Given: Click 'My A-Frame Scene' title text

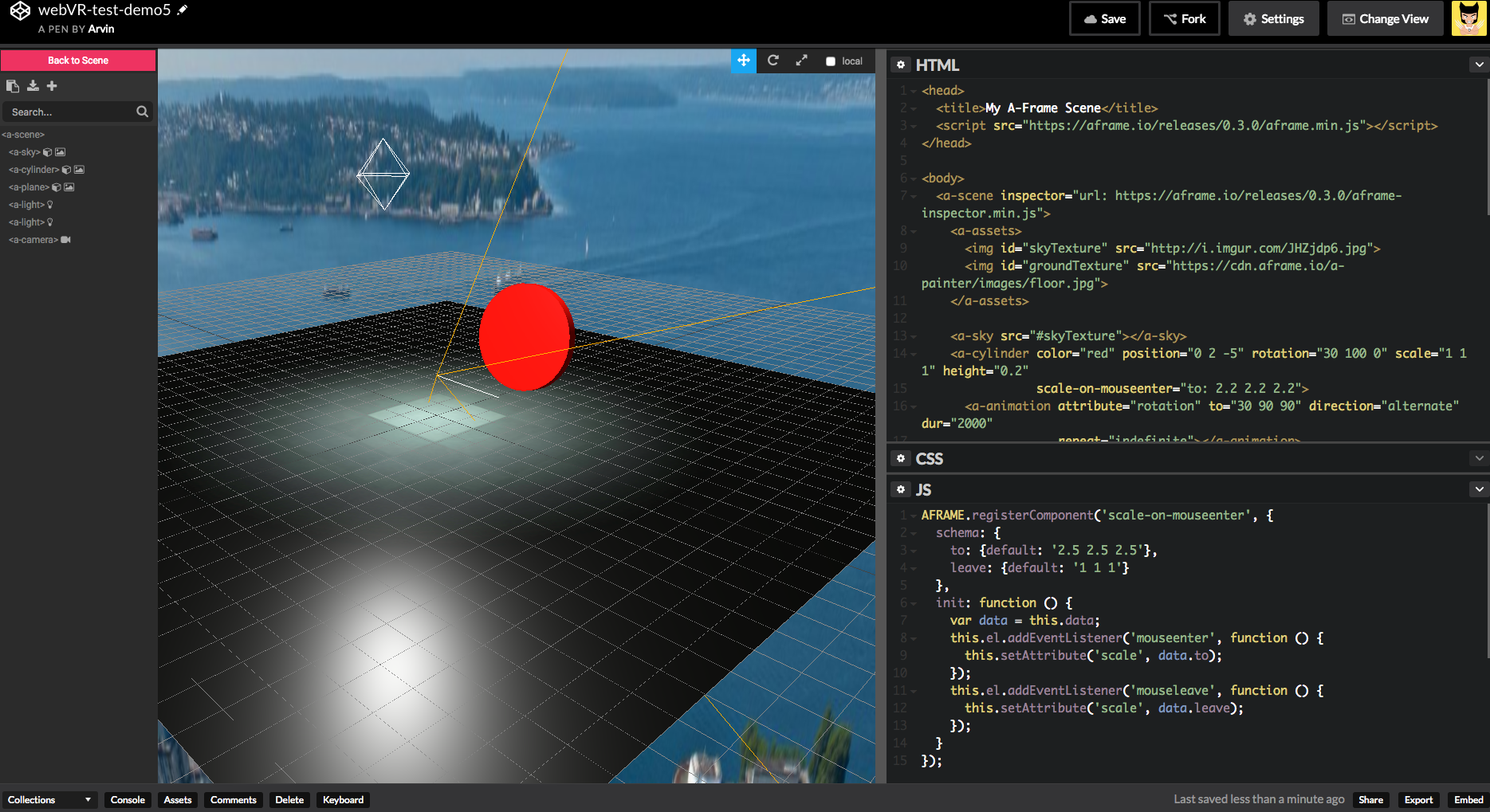Looking at the screenshot, I should click(x=1043, y=108).
